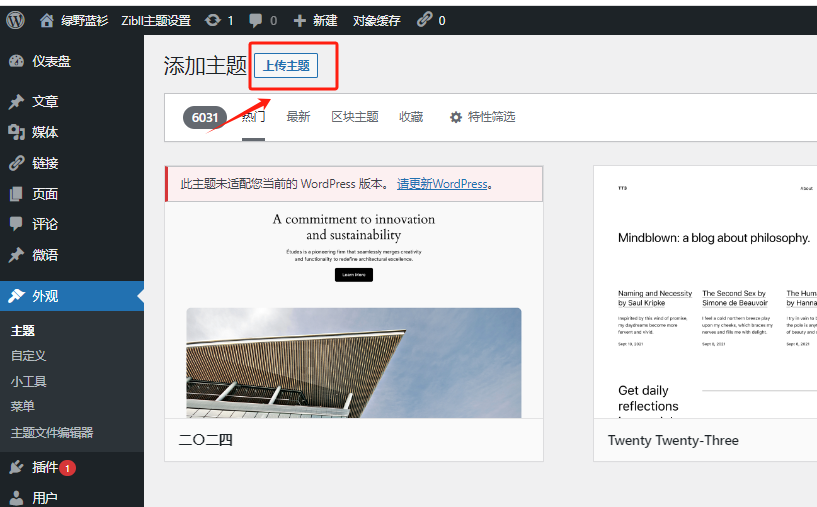Open the 菜单 submenu item
817x507 pixels.
click(23, 406)
